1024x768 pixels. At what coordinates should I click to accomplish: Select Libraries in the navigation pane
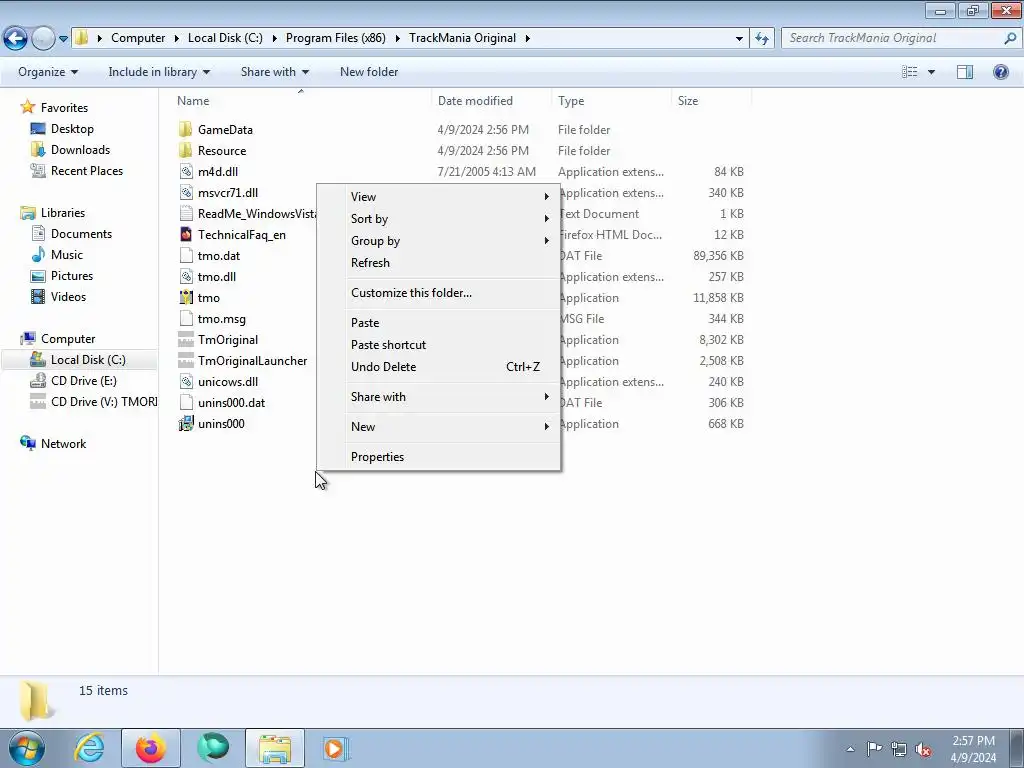coord(63,213)
